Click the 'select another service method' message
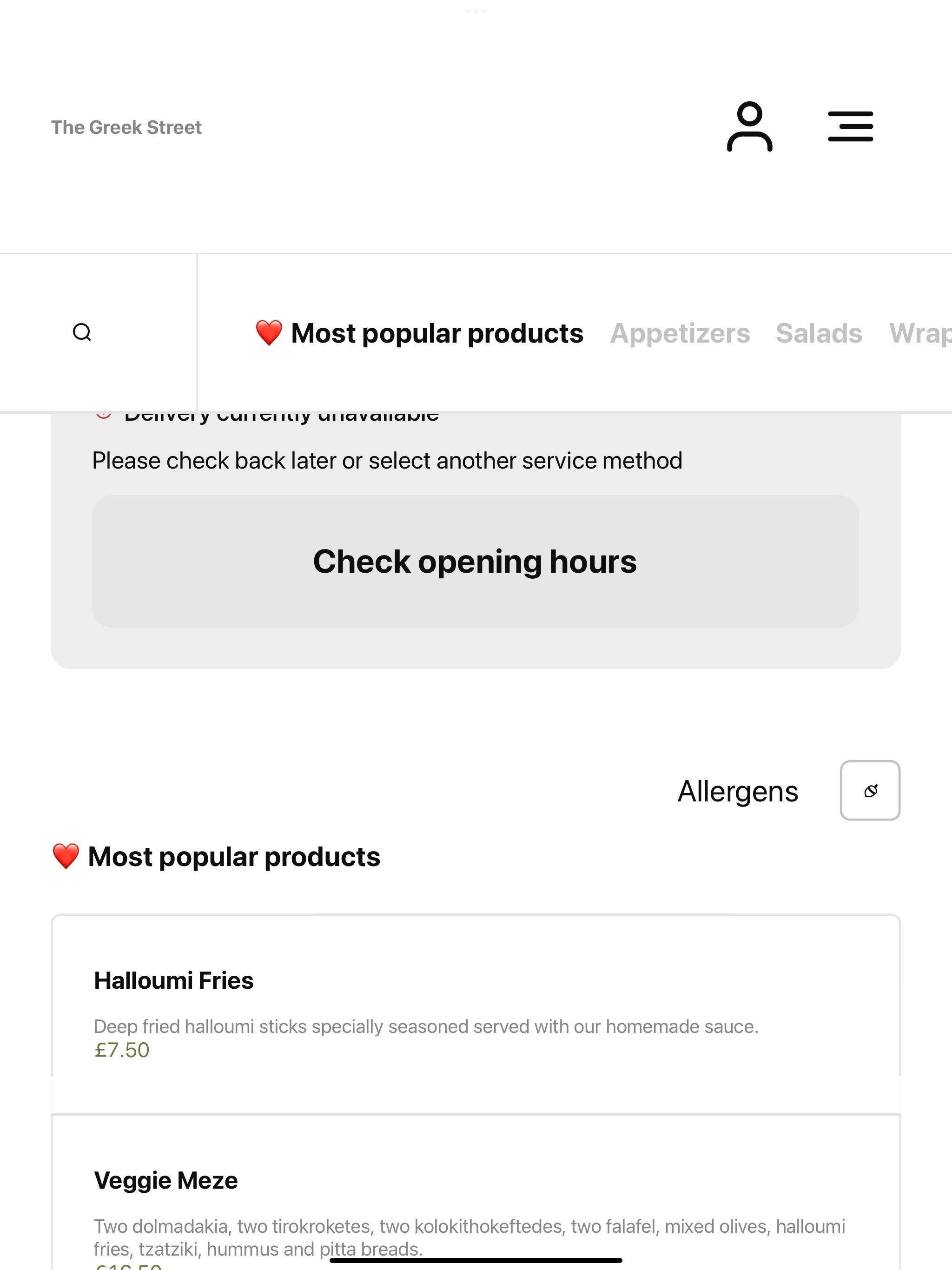This screenshot has width=952, height=1270. [387, 461]
